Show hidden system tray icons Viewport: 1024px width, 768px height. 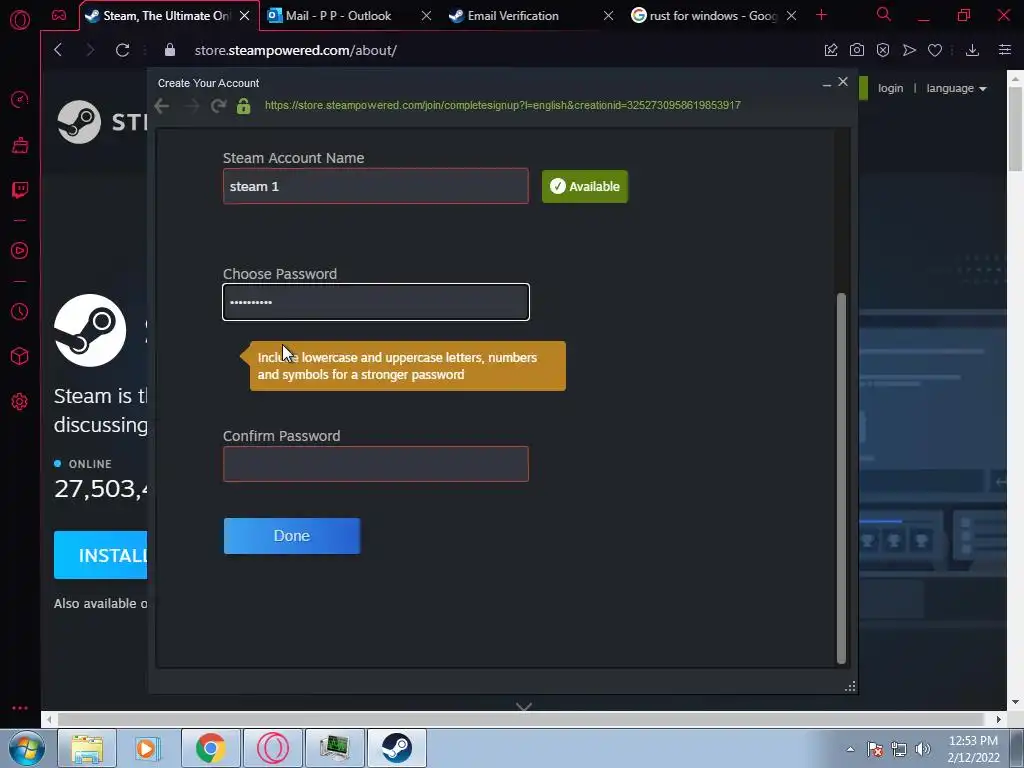click(850, 749)
